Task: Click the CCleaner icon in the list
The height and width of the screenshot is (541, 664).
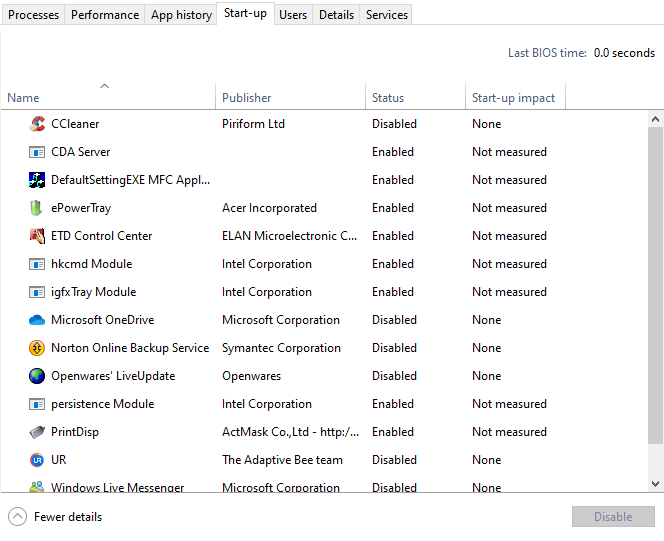Action: pyautogui.click(x=37, y=124)
